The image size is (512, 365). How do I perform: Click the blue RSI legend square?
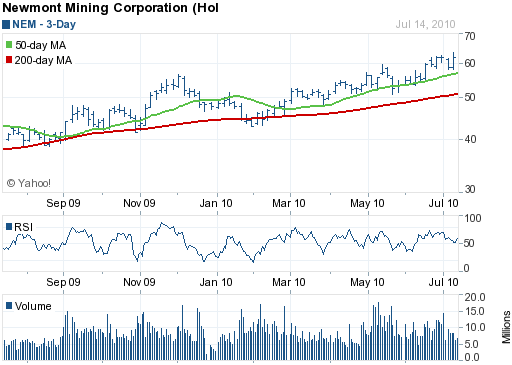[9, 227]
